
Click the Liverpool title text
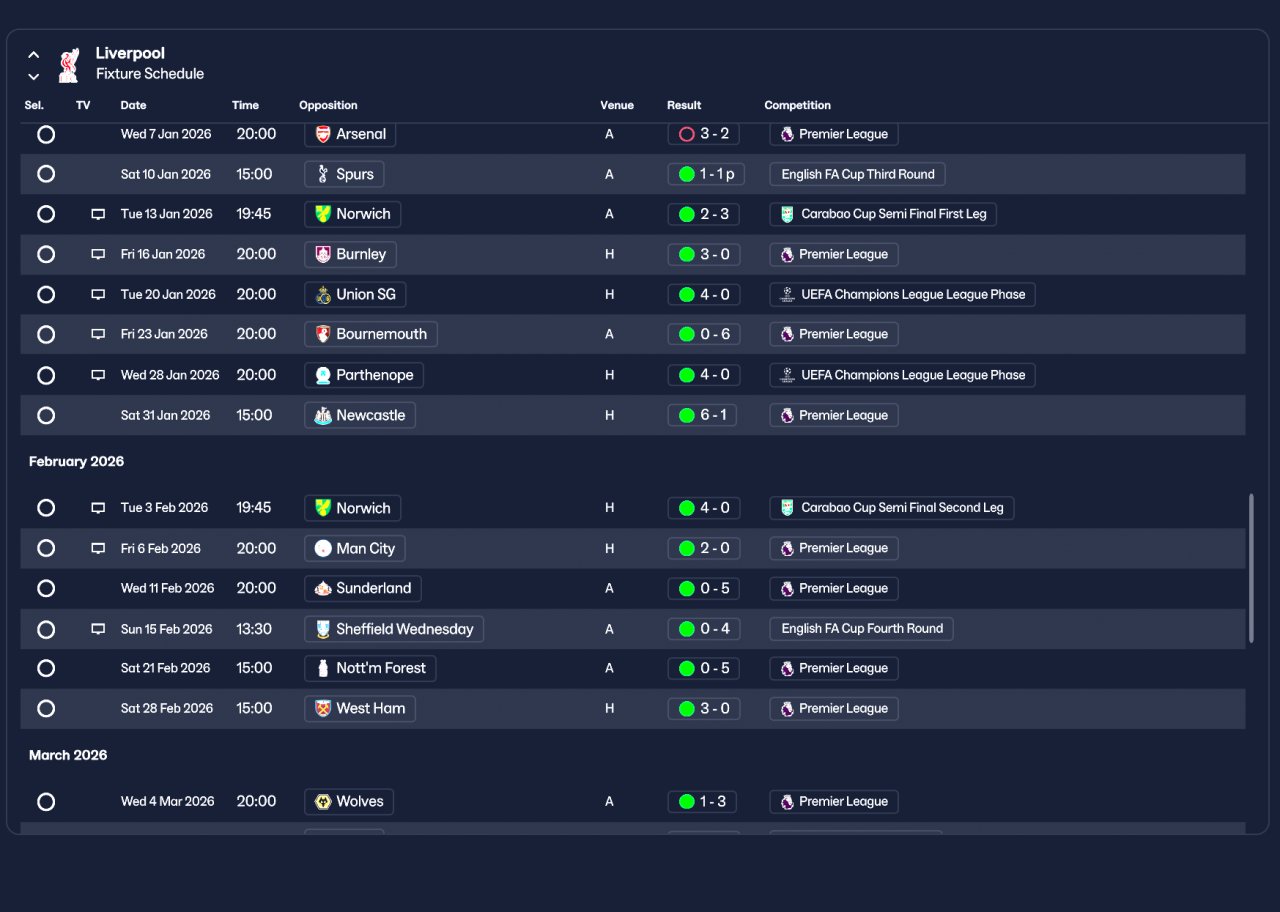click(130, 53)
